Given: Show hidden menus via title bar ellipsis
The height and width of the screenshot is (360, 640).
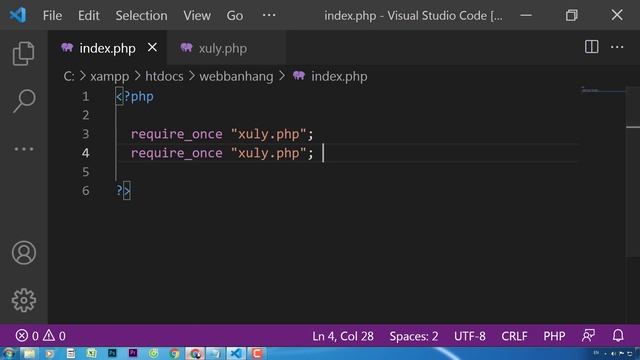Looking at the screenshot, I should [269, 15].
